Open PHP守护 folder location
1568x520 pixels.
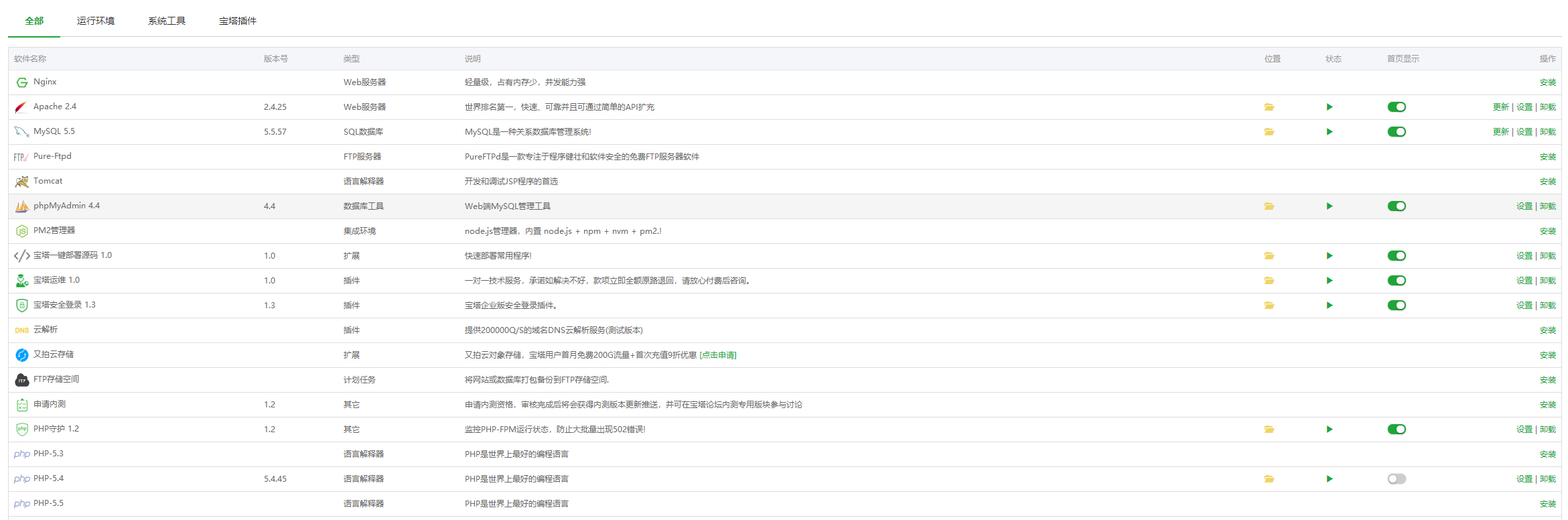[x=1269, y=430]
